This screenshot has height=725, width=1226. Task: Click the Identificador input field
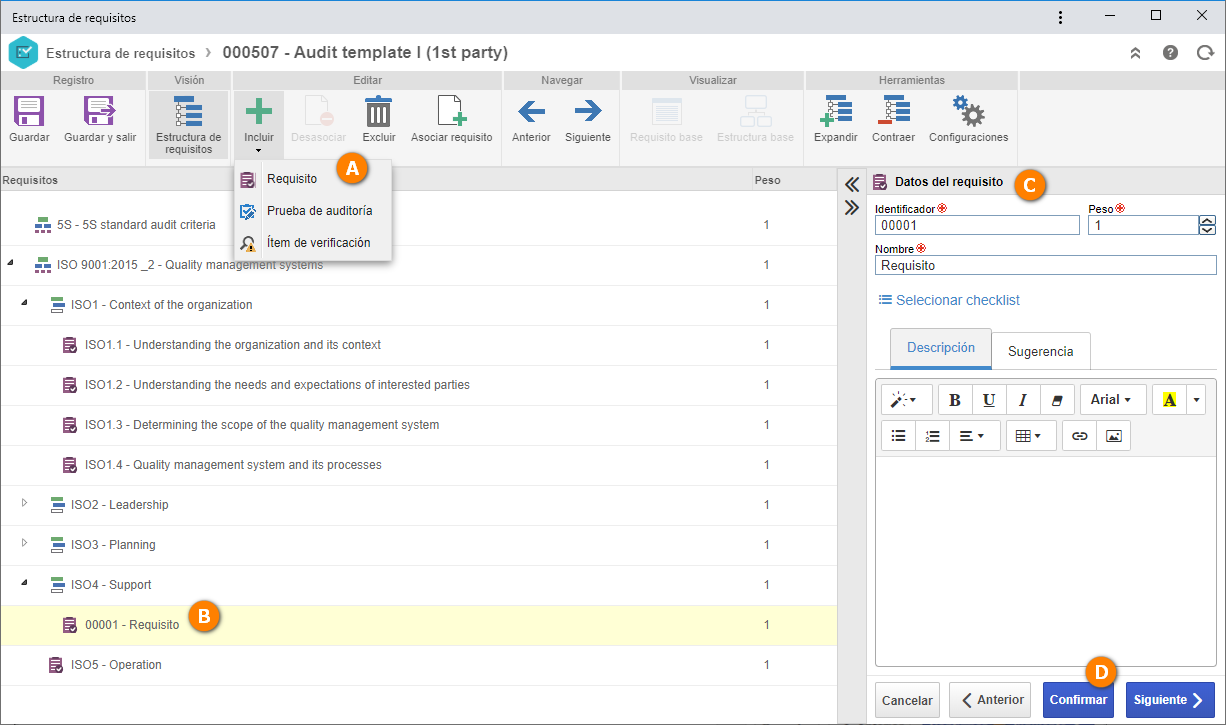tap(977, 226)
